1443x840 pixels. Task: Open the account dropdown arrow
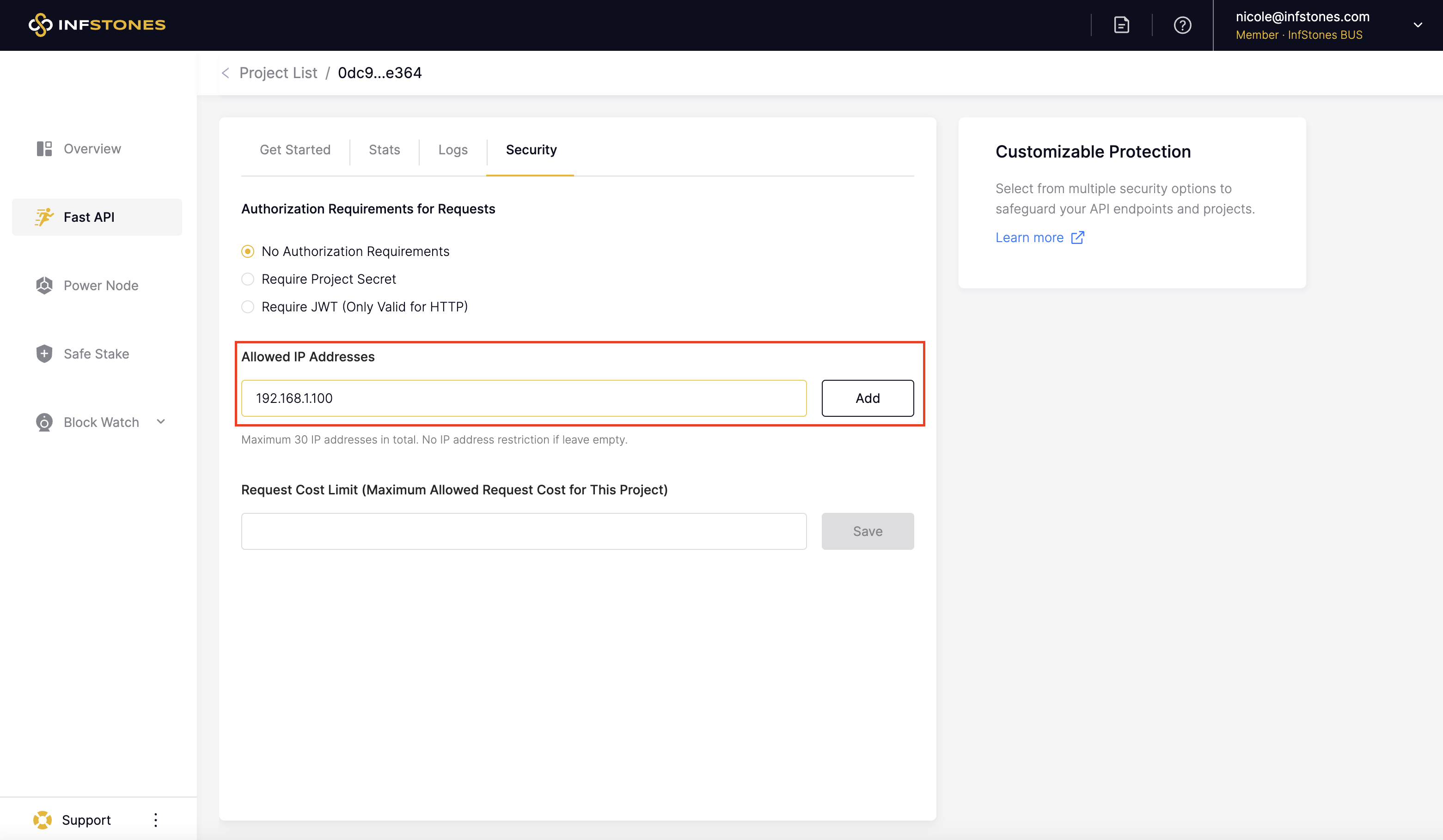(x=1417, y=25)
